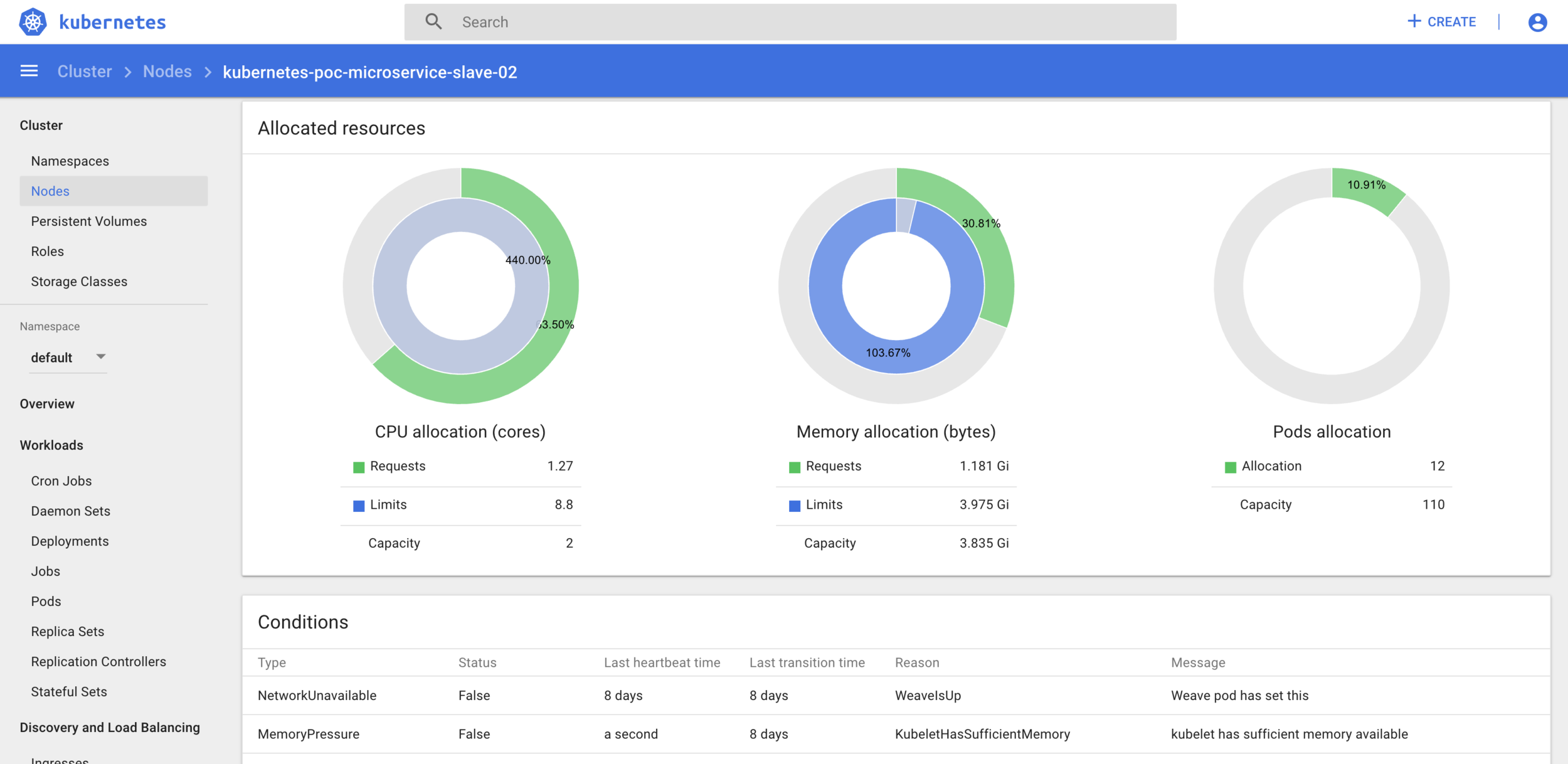Screen dimensions: 1568x764
Task: Open the Overview sidebar section
Action: pos(47,404)
